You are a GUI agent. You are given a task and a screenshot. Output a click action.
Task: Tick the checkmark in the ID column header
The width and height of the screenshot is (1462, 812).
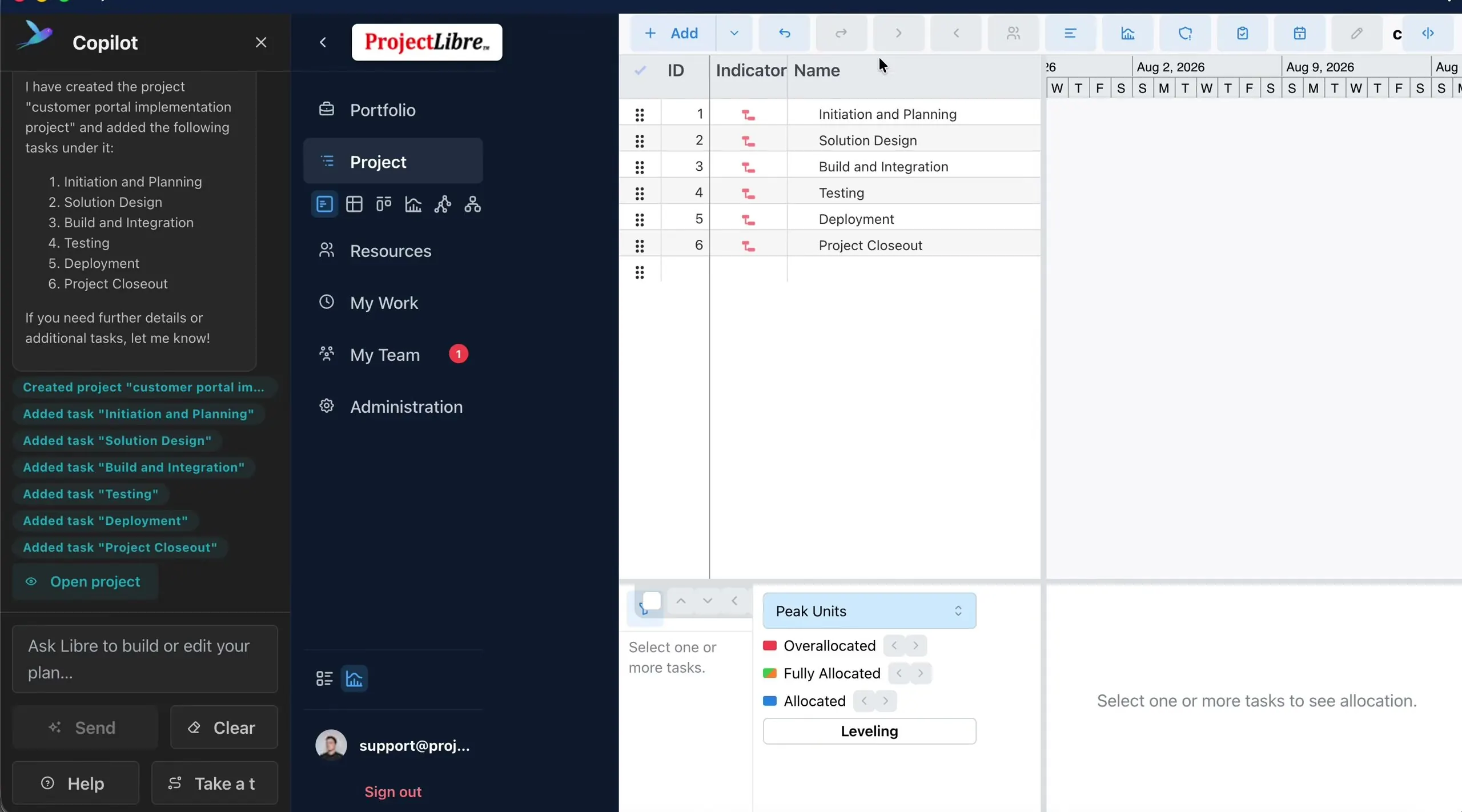[x=640, y=70]
